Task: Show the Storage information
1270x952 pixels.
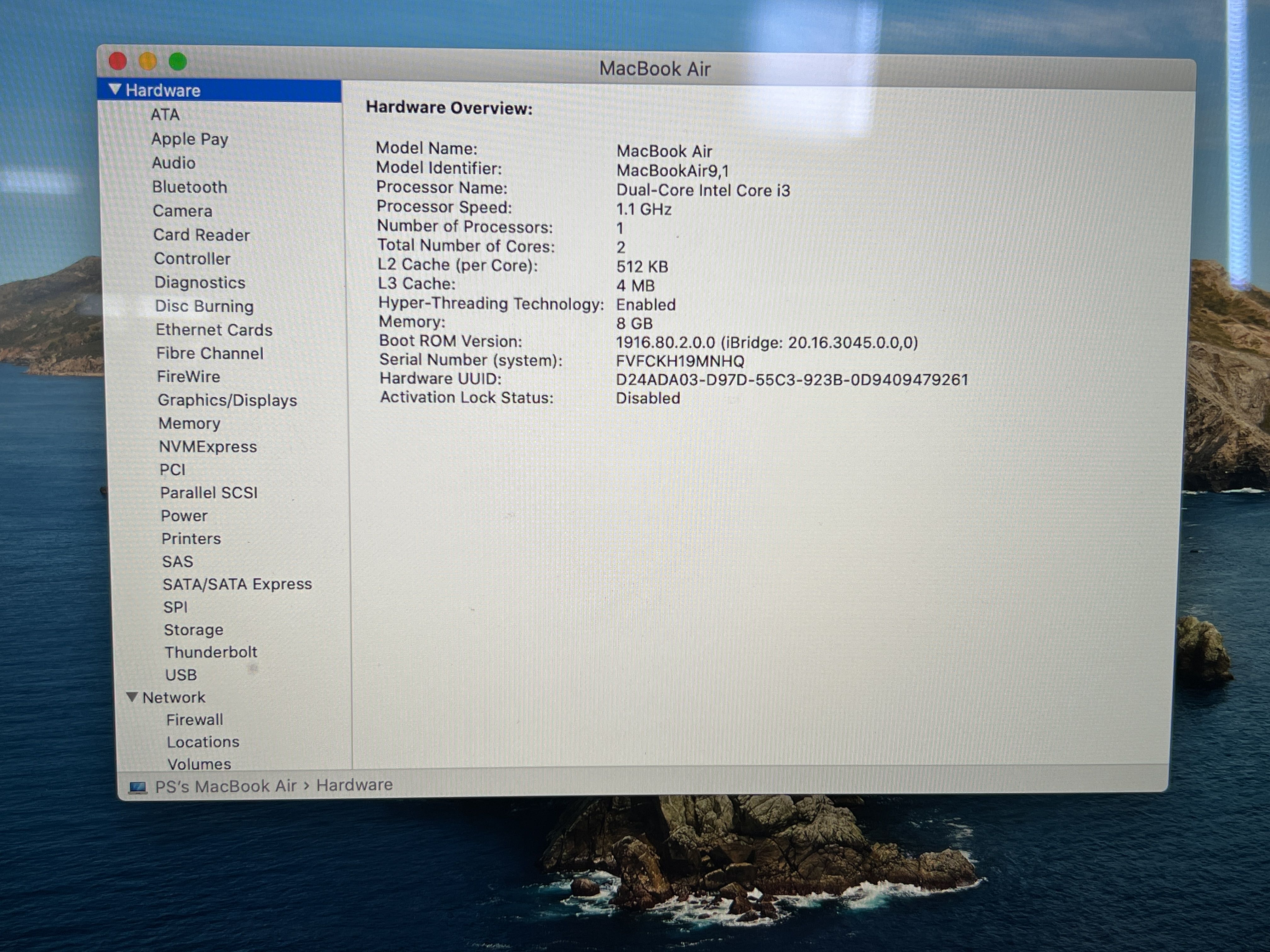Action: click(x=193, y=630)
